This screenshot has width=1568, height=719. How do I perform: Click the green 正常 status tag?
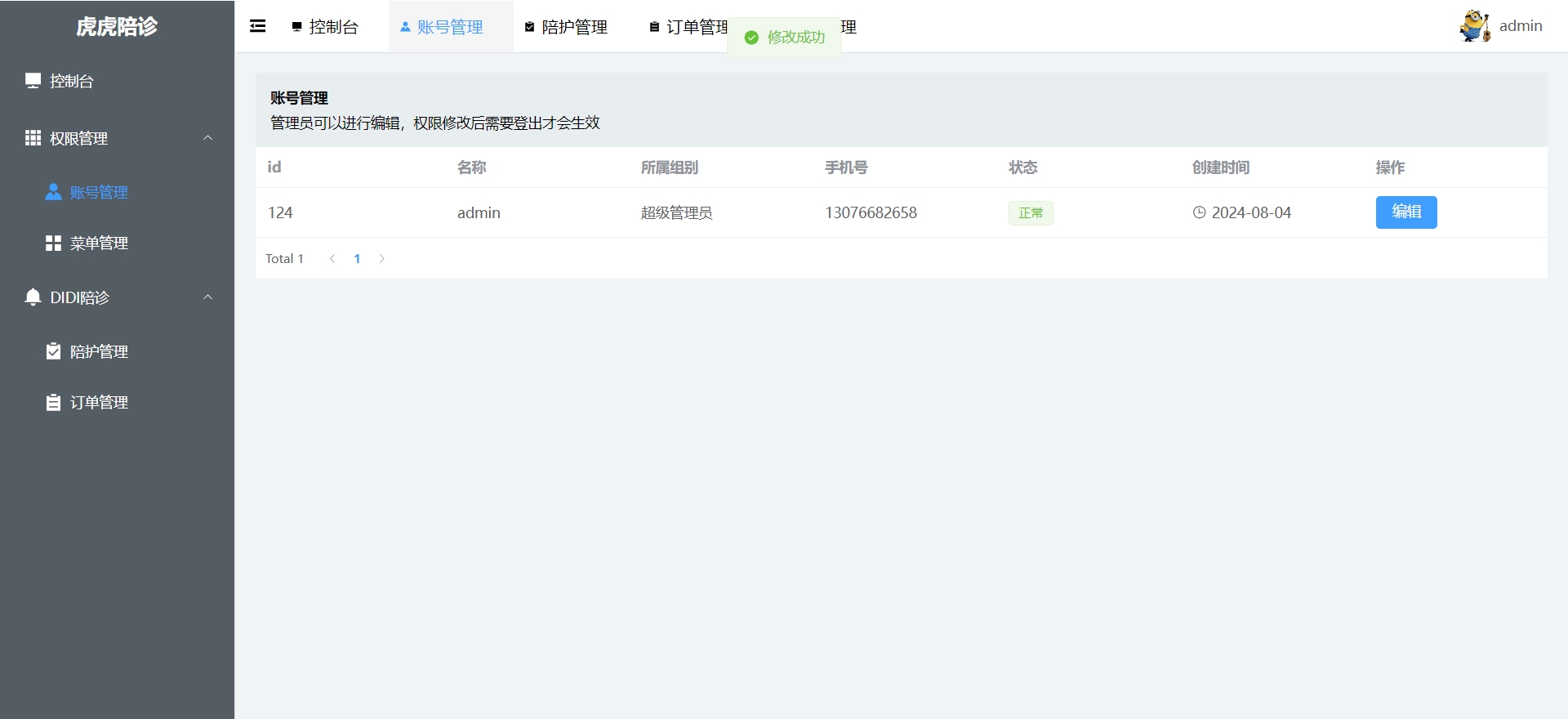pos(1030,213)
